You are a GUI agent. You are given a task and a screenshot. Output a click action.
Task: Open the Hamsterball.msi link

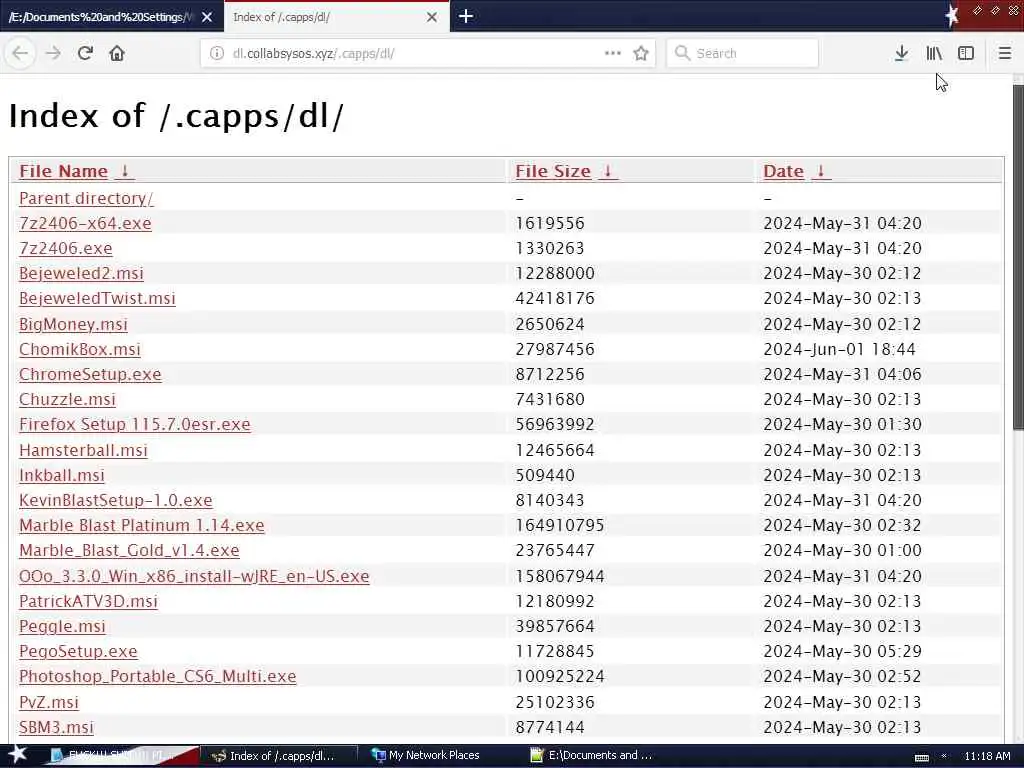[83, 450]
